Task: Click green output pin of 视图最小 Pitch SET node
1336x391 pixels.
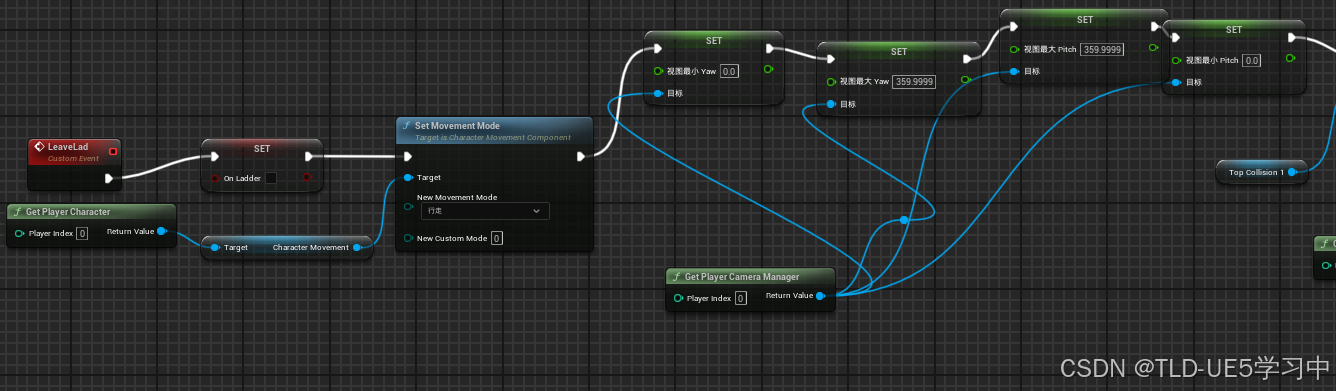Action: click(x=1291, y=58)
